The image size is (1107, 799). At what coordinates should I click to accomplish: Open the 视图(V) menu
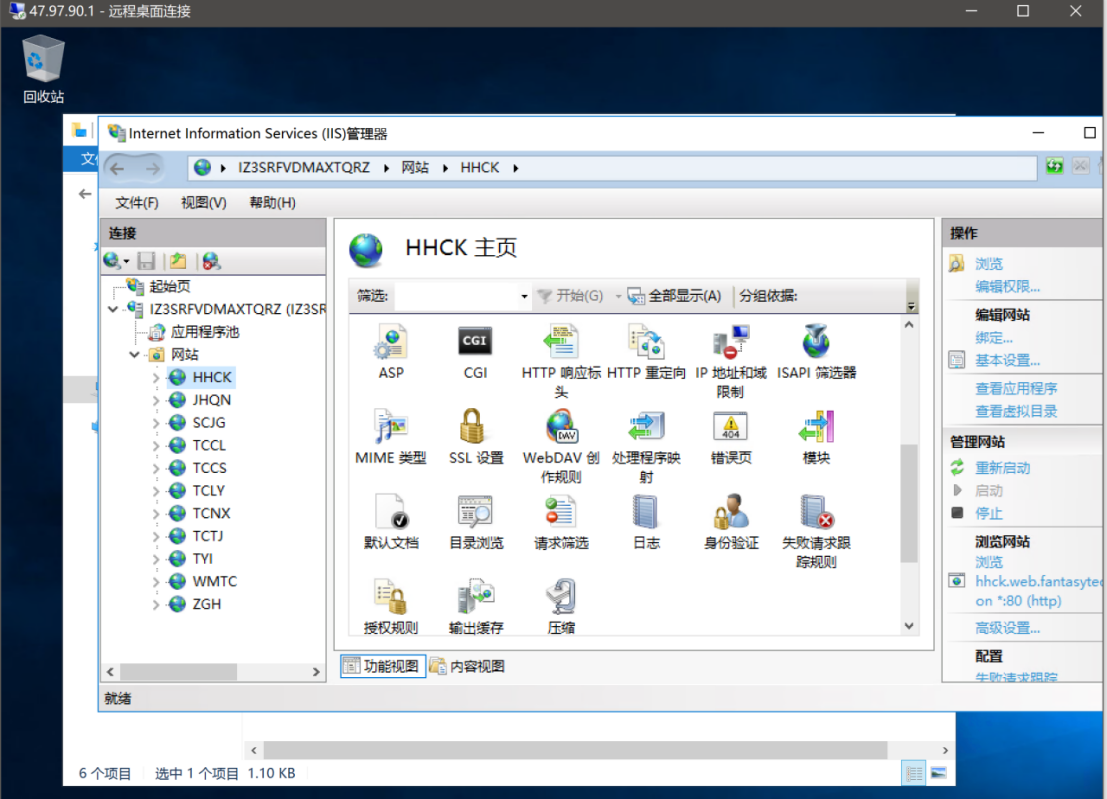pyautogui.click(x=203, y=203)
